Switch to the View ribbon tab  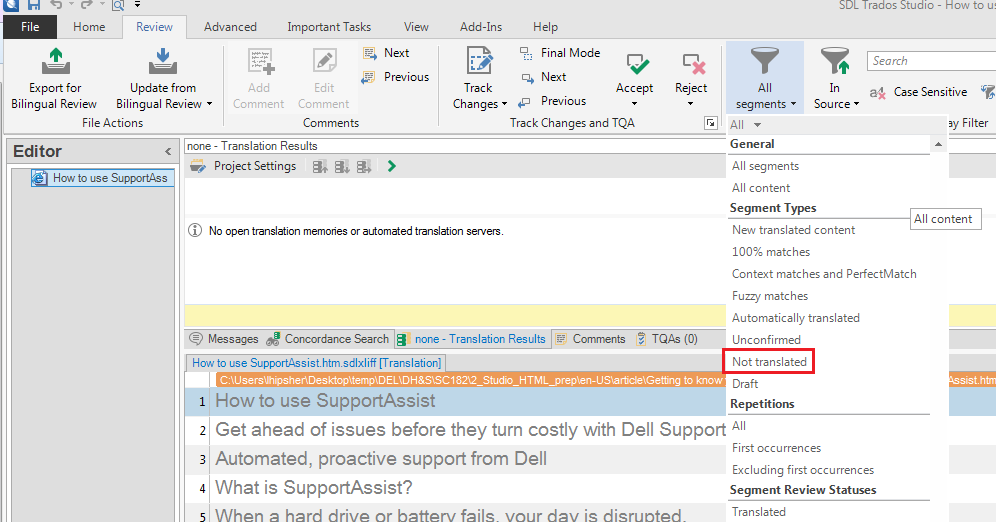pos(416,27)
